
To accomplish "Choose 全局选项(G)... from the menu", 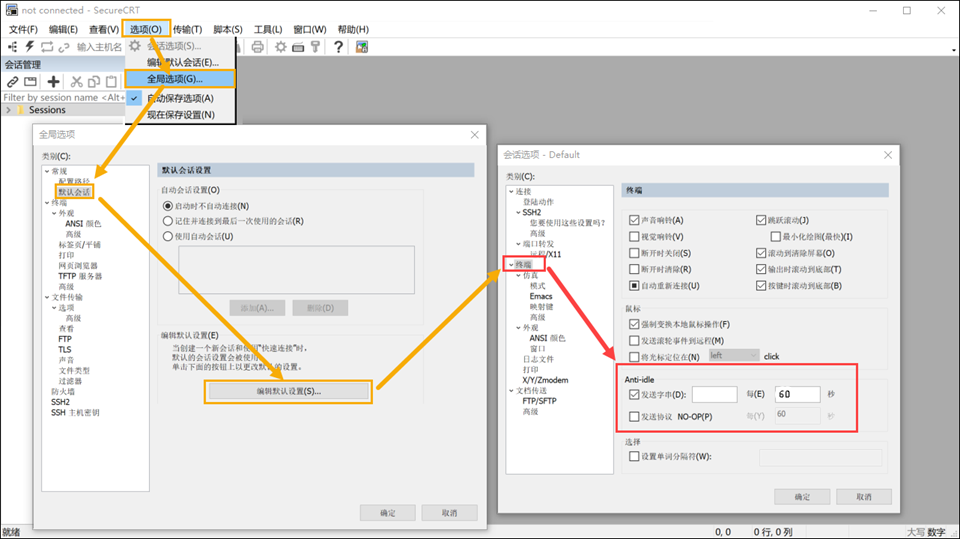I will tap(176, 79).
